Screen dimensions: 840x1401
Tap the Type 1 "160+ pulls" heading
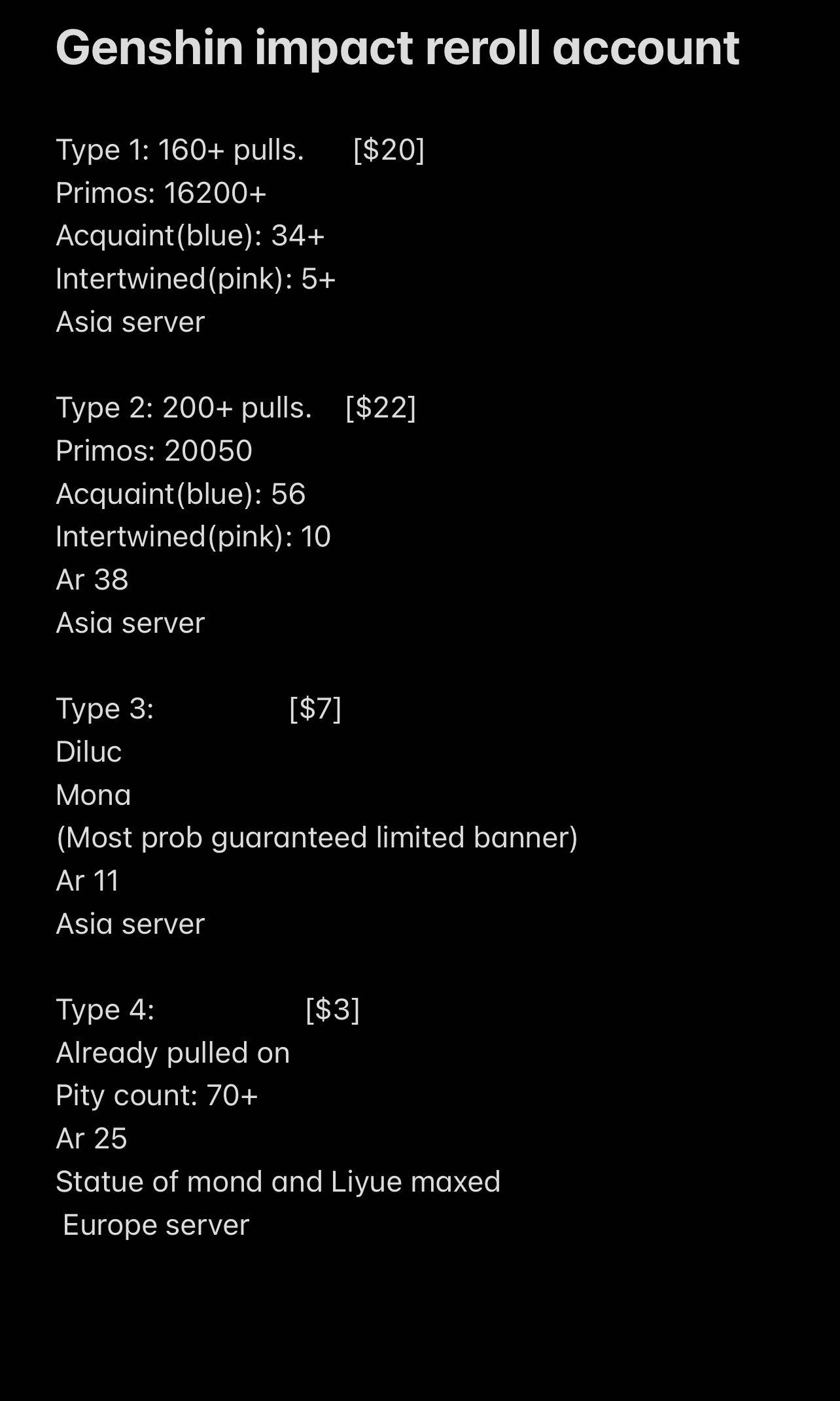click(x=180, y=150)
